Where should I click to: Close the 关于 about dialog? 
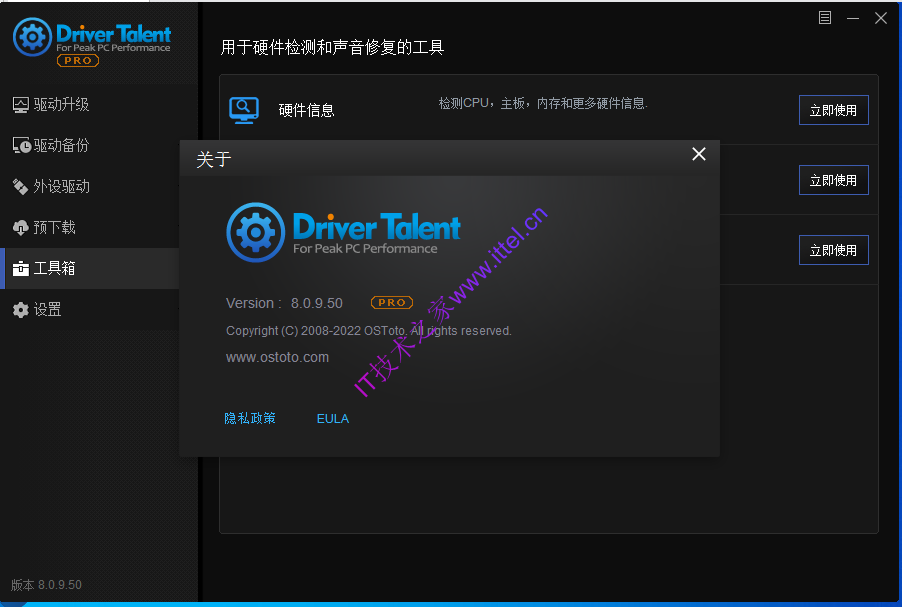699,154
